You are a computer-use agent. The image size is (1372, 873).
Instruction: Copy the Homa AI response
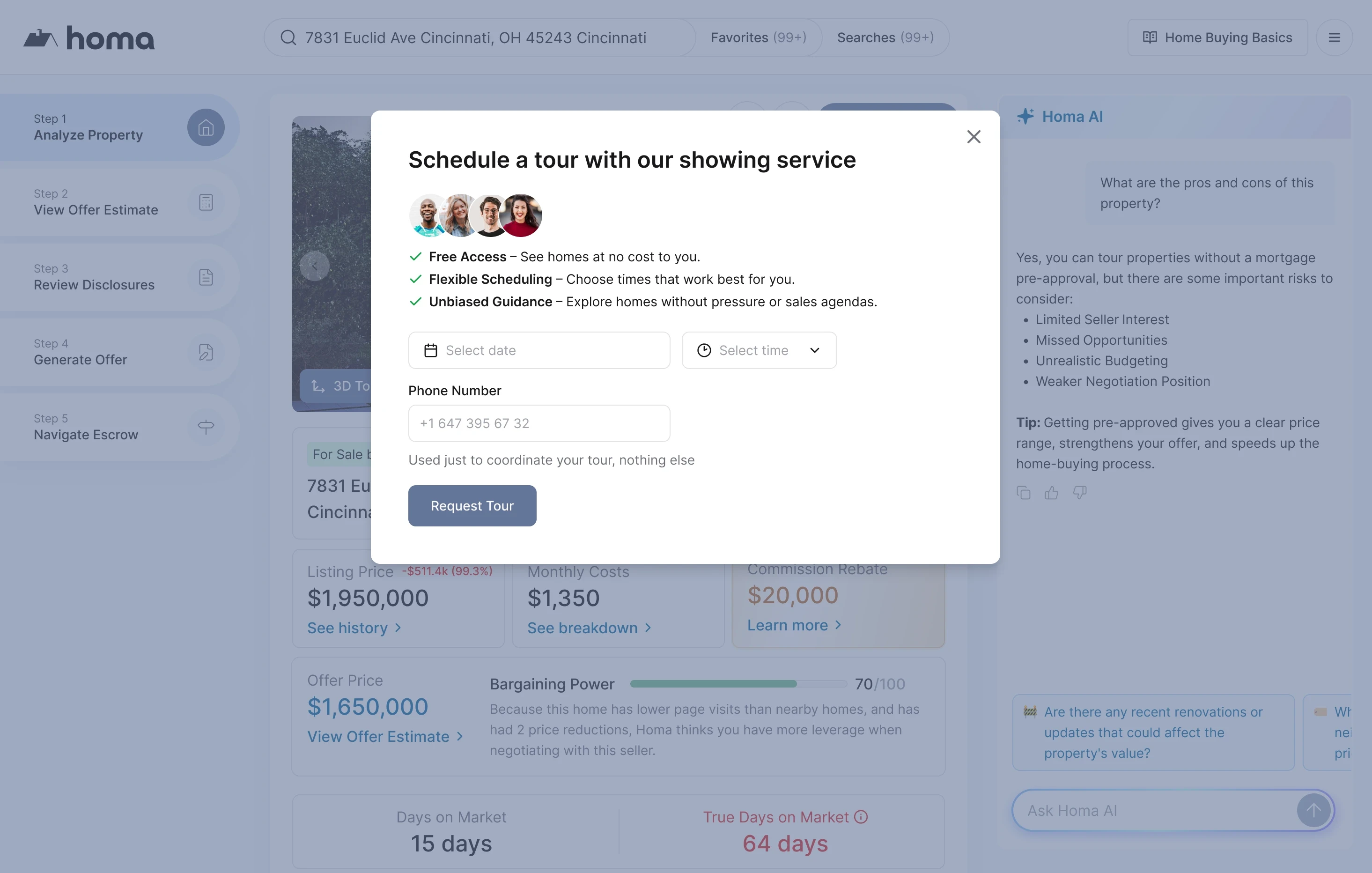click(x=1023, y=493)
